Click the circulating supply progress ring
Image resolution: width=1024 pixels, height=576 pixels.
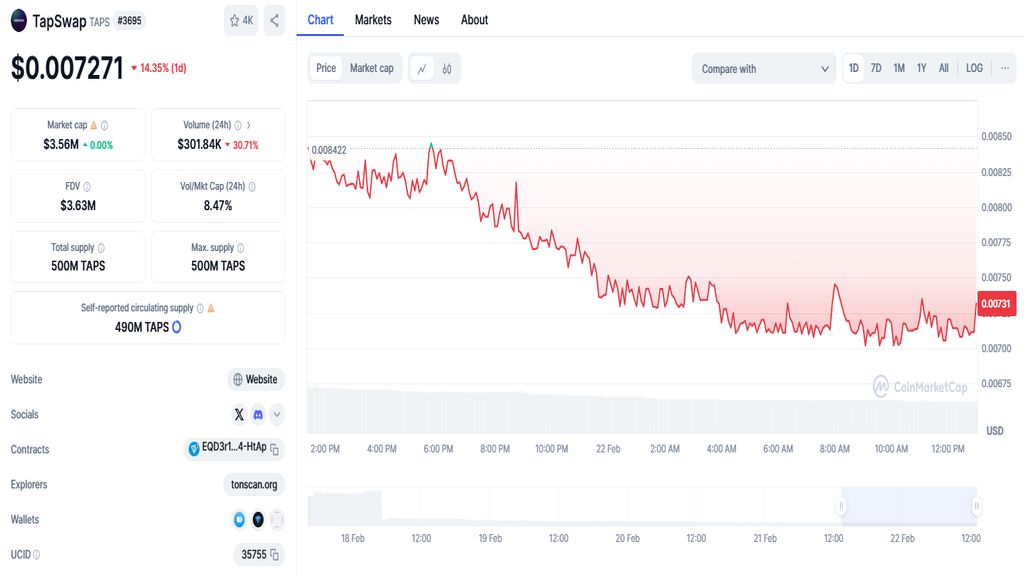(176, 327)
